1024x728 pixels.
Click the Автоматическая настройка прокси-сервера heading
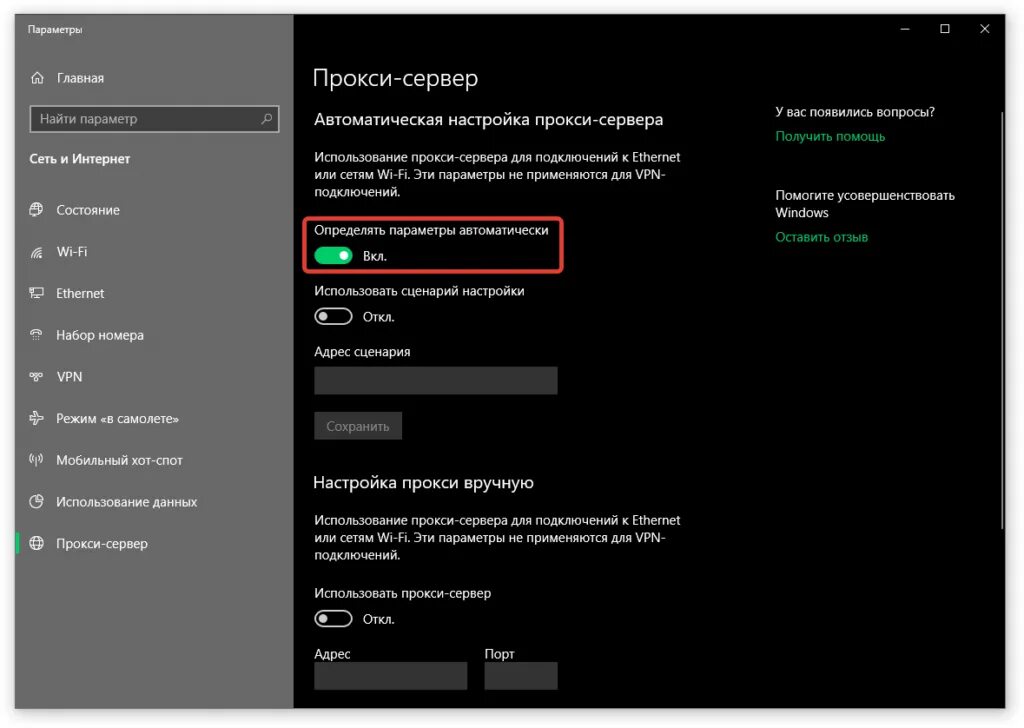488,119
